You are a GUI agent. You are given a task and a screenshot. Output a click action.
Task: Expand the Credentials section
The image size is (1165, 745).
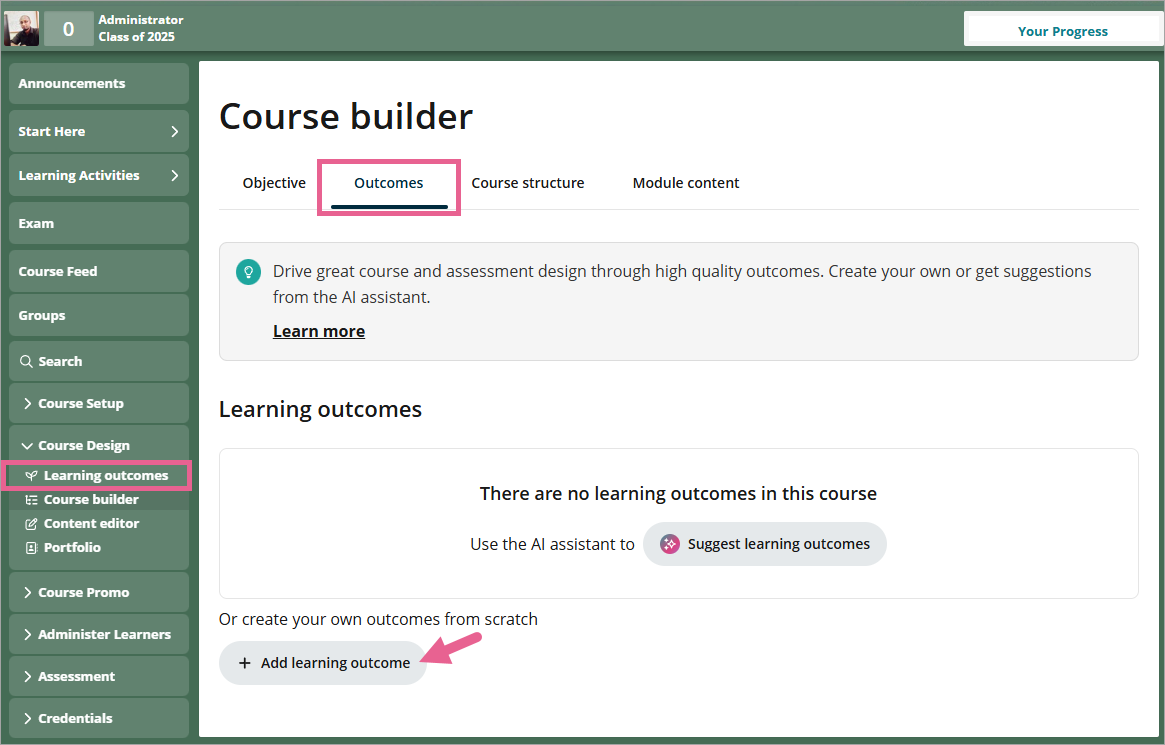pyautogui.click(x=99, y=718)
